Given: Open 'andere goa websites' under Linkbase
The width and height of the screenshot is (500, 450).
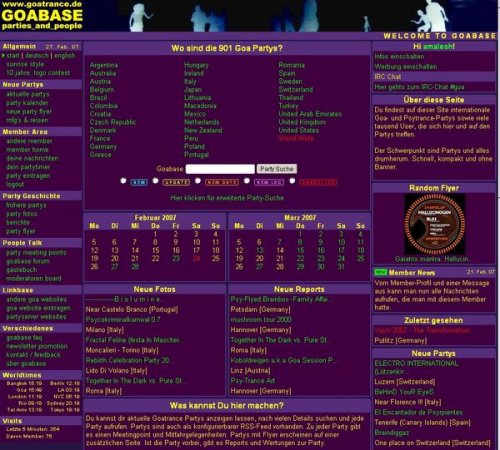Looking at the screenshot, I should point(36,300).
